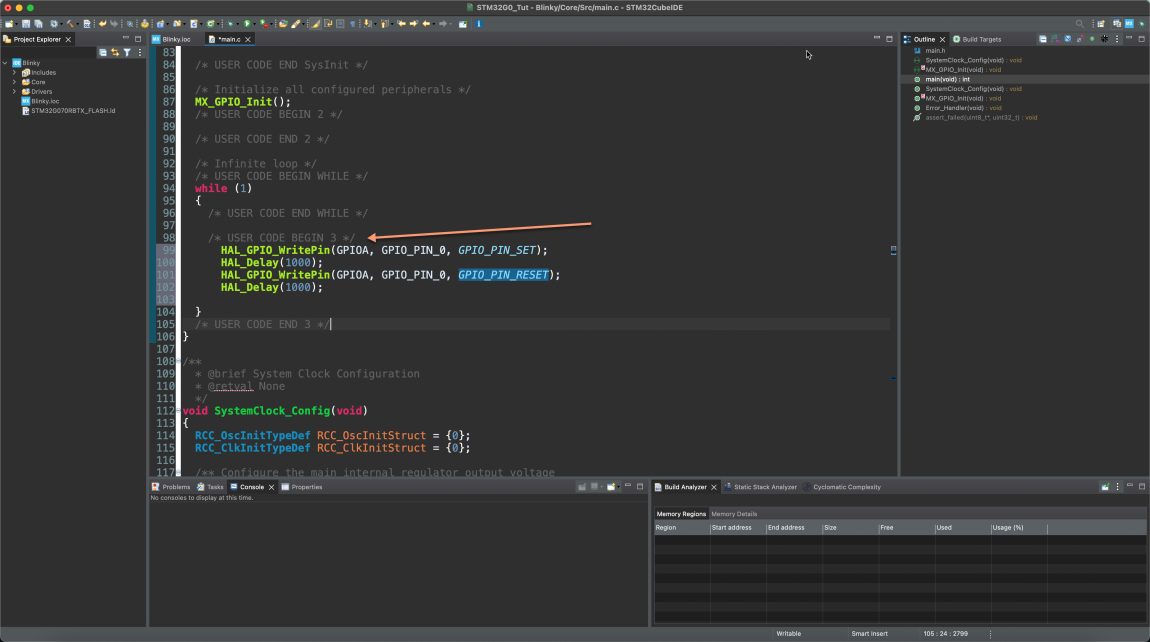Viewport: 1150px width, 642px height.
Task: Click the Build Analyzer refresh icon
Action: (1105, 486)
